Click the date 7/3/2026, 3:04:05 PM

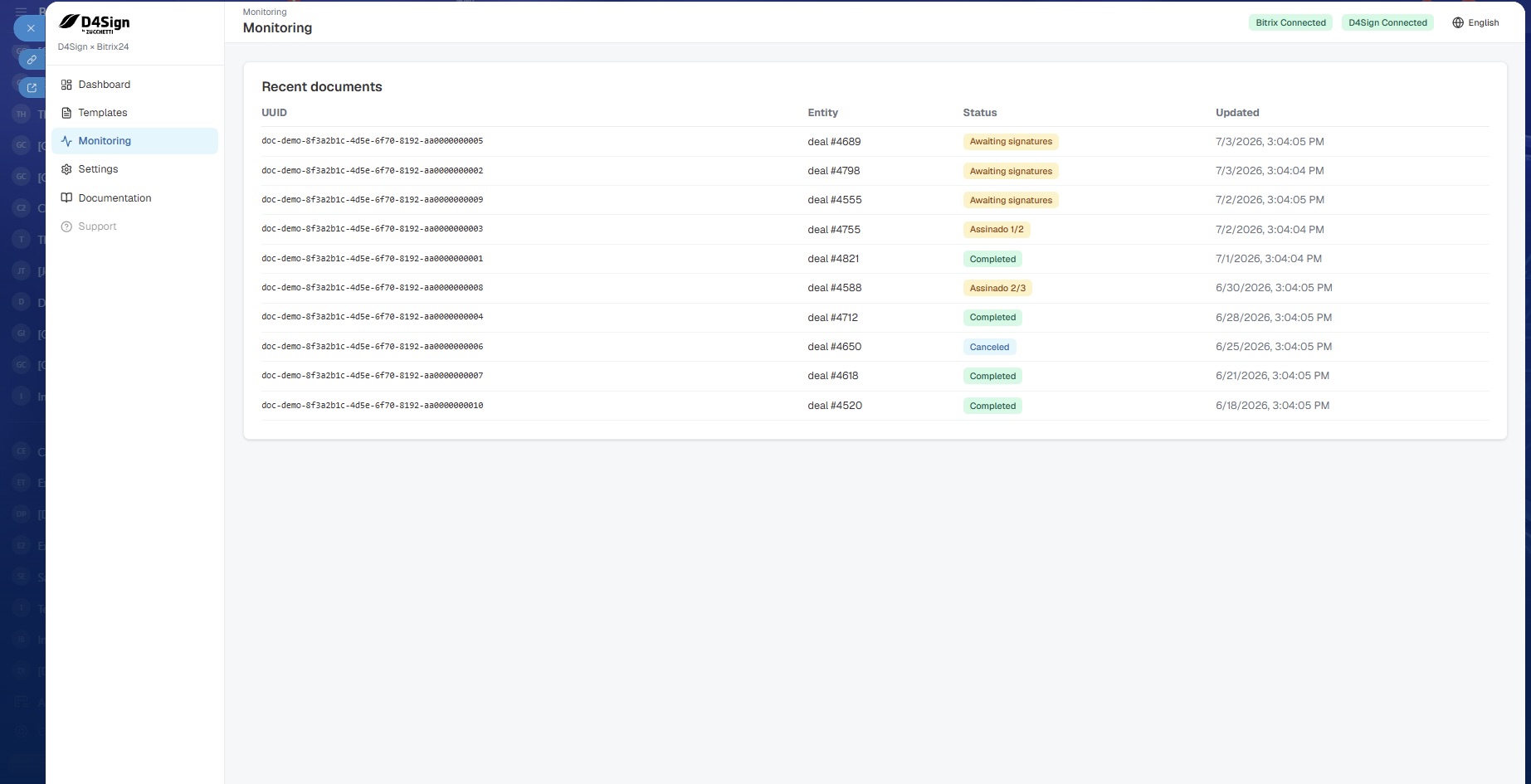(1270, 142)
